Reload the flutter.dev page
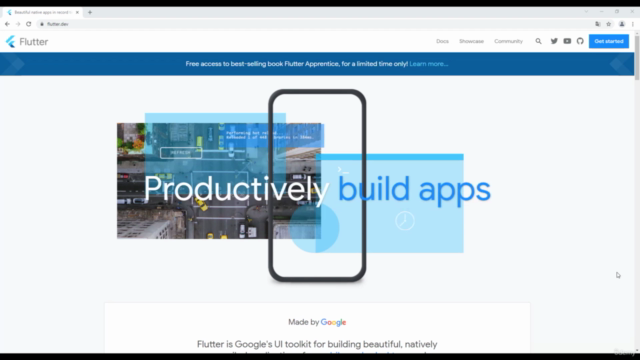The image size is (640, 360). coord(29,24)
